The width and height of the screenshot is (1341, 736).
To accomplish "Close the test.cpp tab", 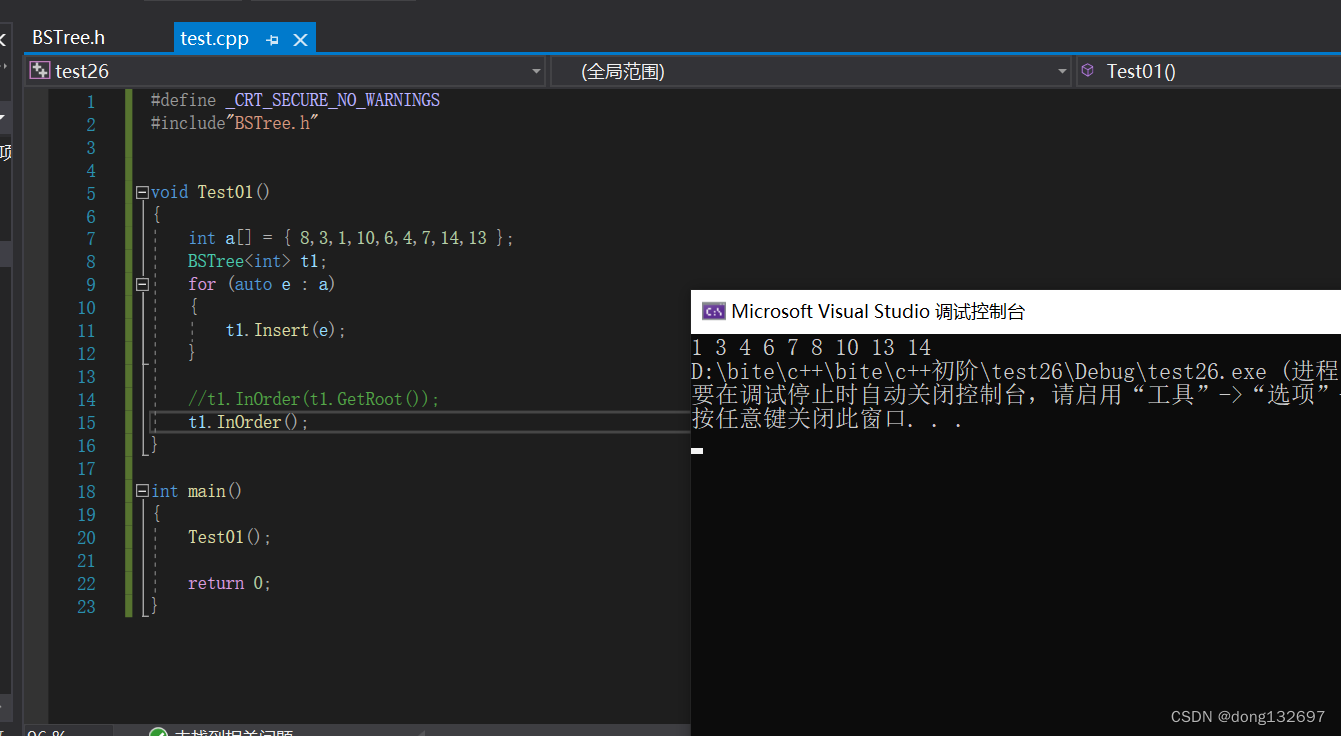I will (x=300, y=40).
